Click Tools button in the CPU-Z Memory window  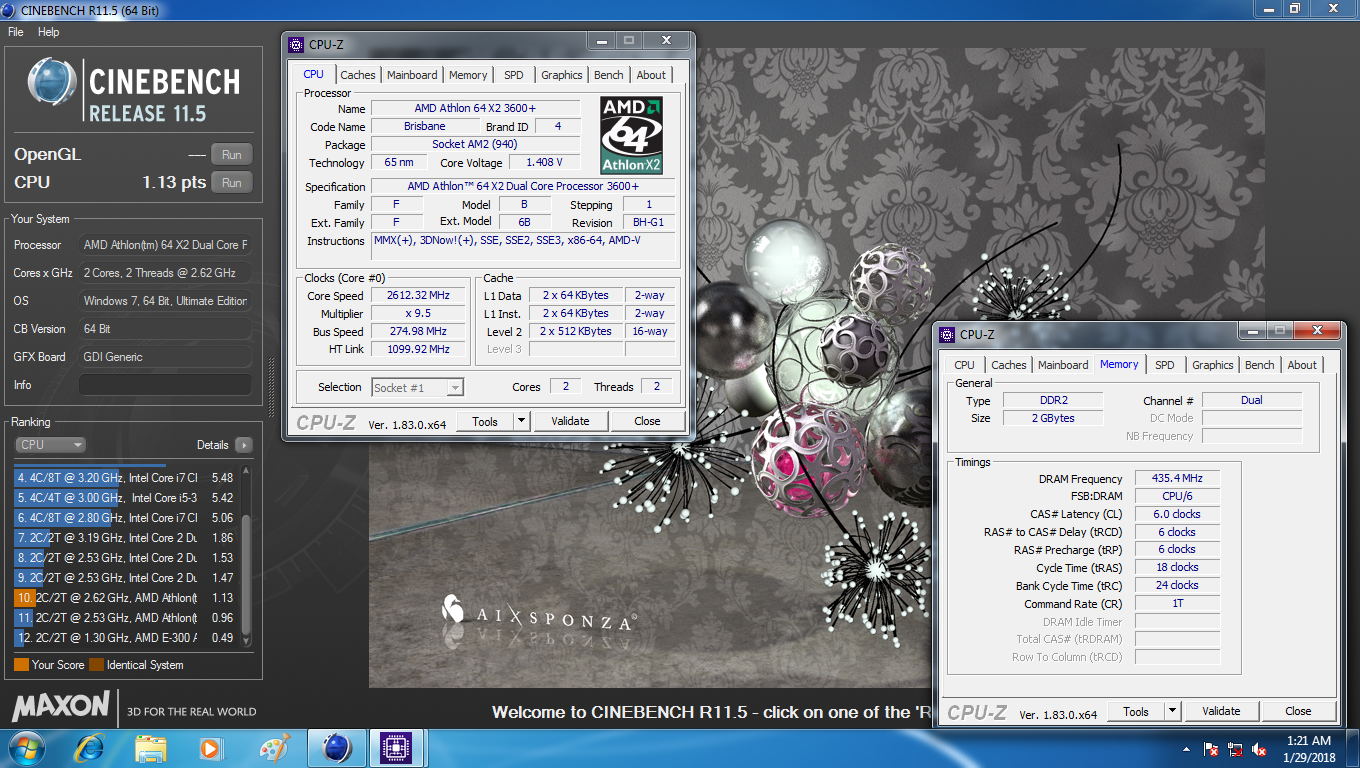[x=1136, y=711]
